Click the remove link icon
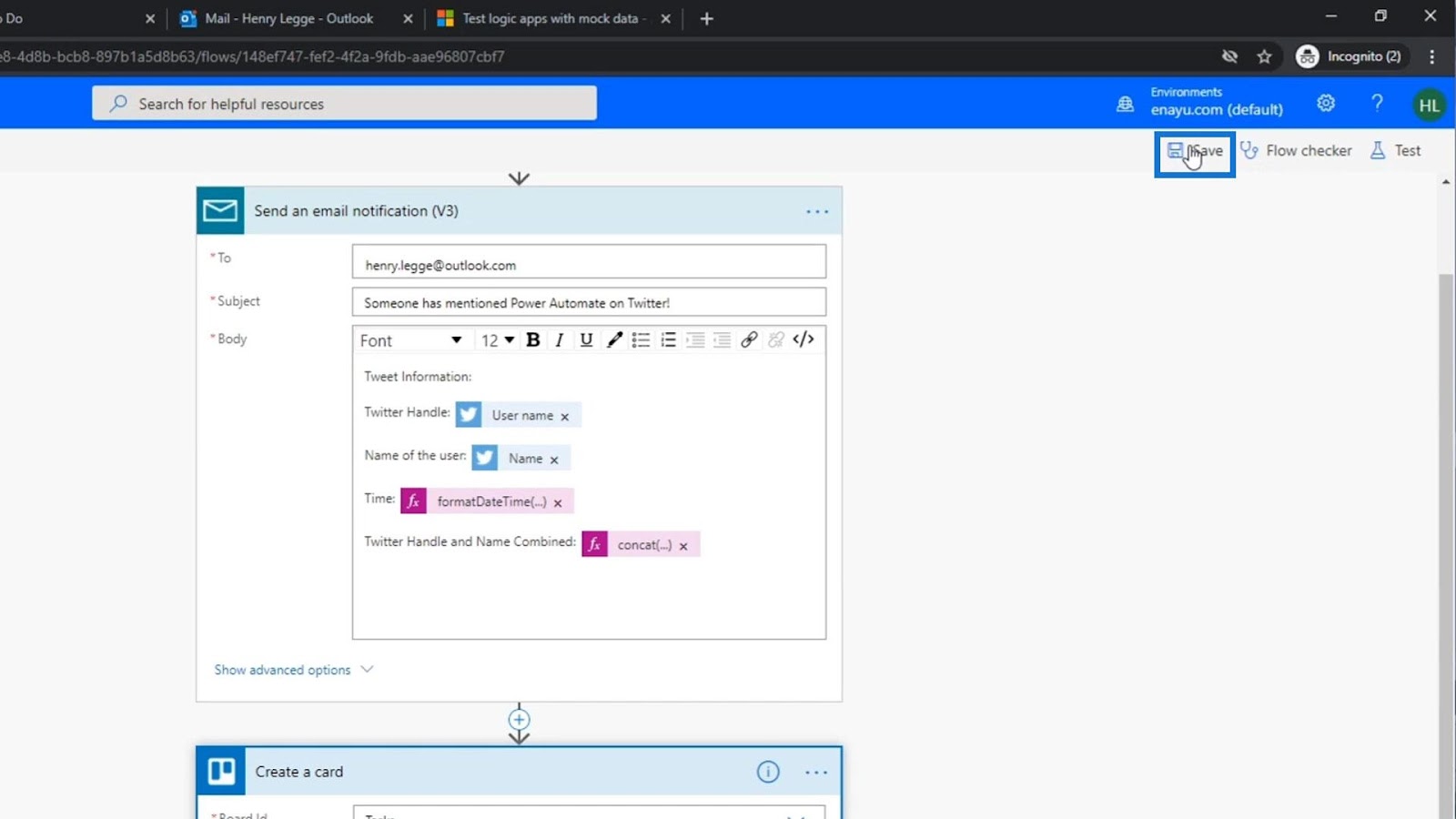 (776, 339)
